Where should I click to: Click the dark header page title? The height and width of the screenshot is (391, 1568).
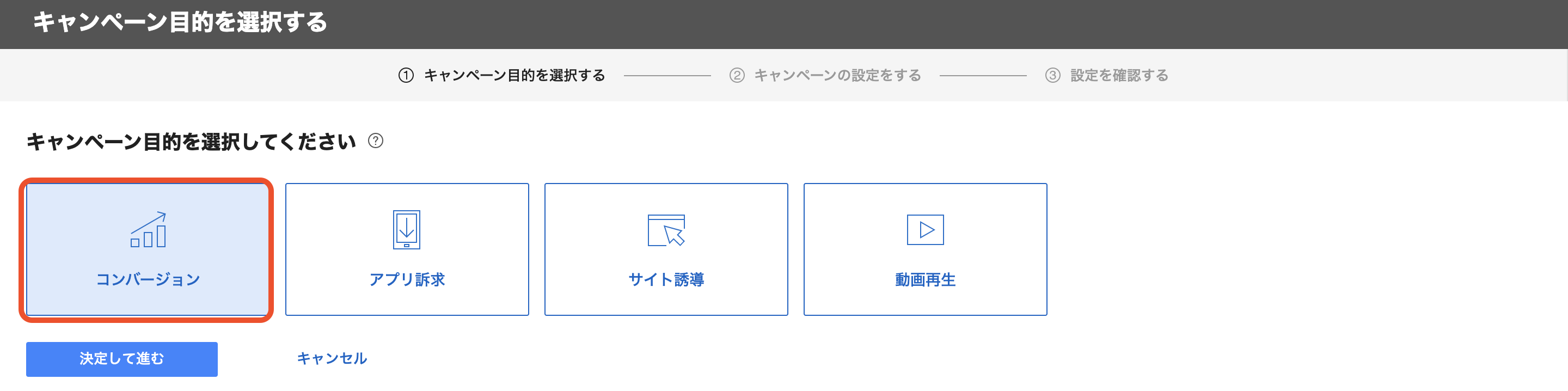[x=180, y=22]
